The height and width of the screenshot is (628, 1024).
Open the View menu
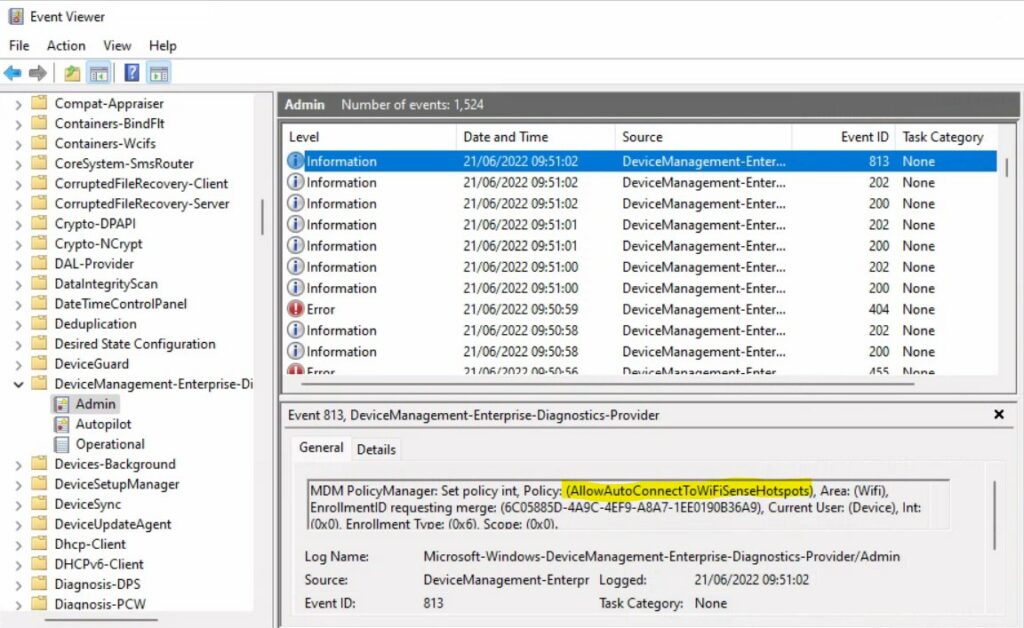117,46
